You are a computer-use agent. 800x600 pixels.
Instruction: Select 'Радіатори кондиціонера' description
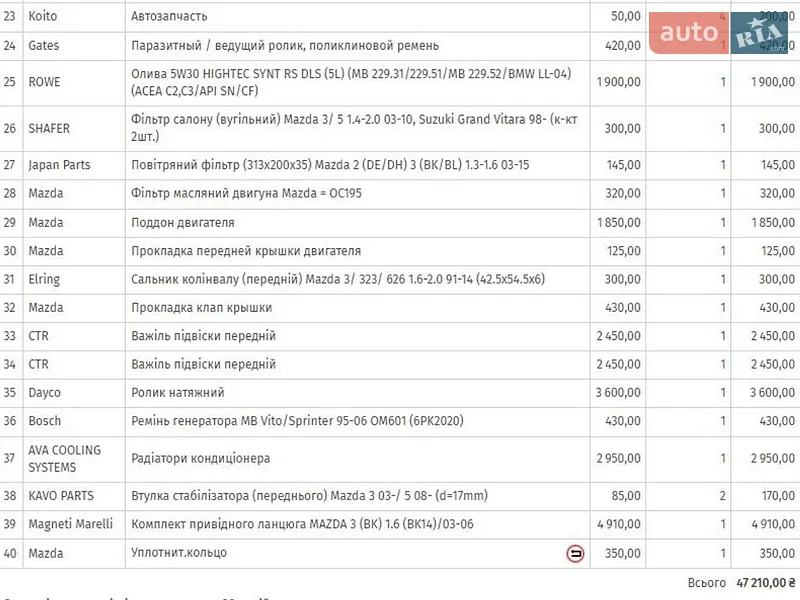pos(201,459)
